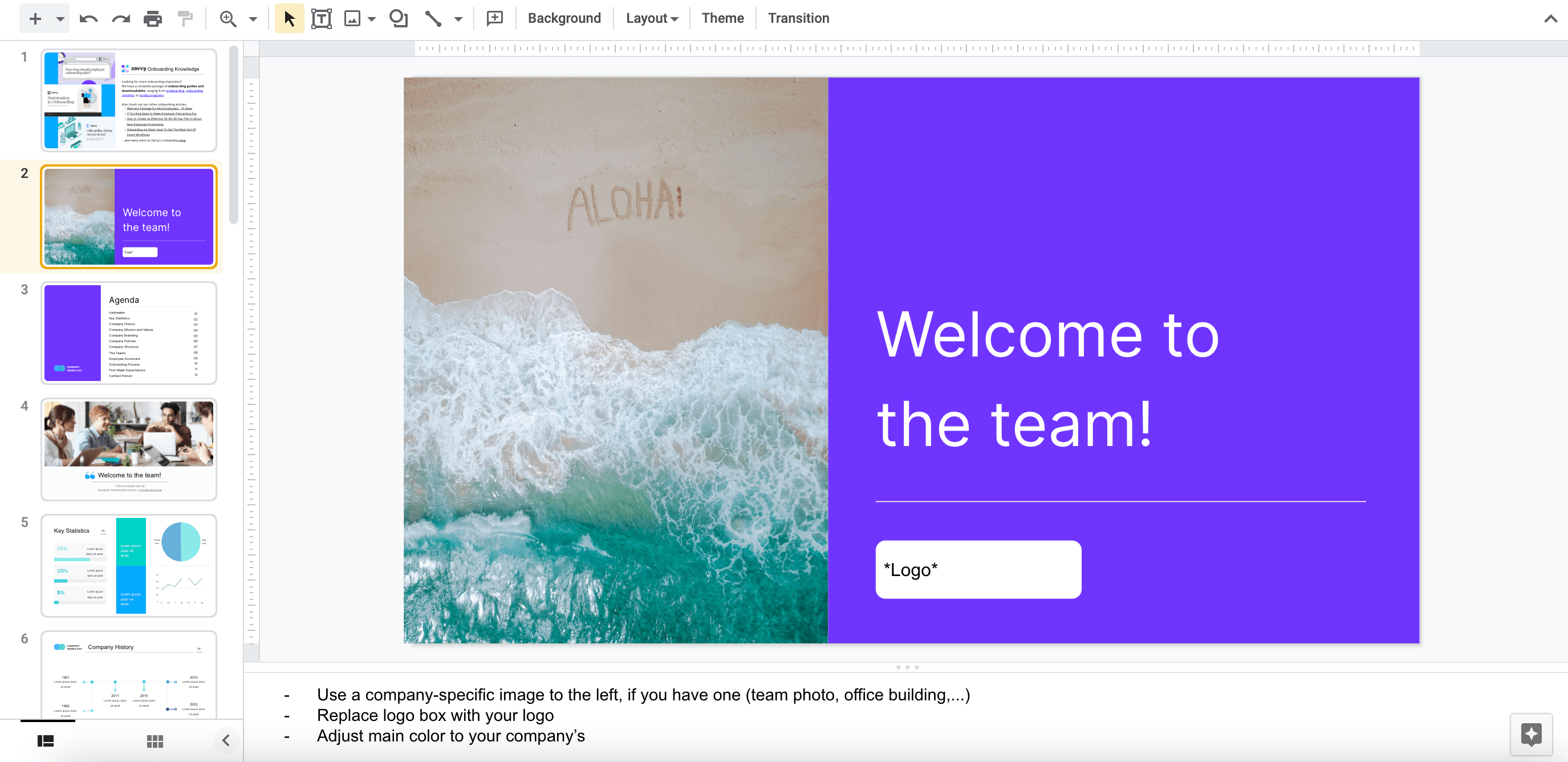The width and height of the screenshot is (1568, 762).
Task: Click the Undo arrow icon
Action: pyautogui.click(x=89, y=18)
